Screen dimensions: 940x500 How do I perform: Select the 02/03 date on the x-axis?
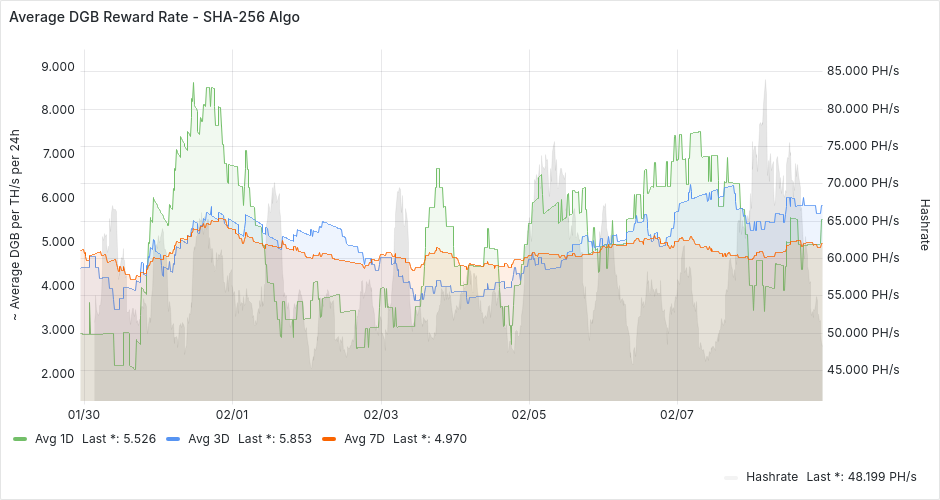click(x=381, y=414)
